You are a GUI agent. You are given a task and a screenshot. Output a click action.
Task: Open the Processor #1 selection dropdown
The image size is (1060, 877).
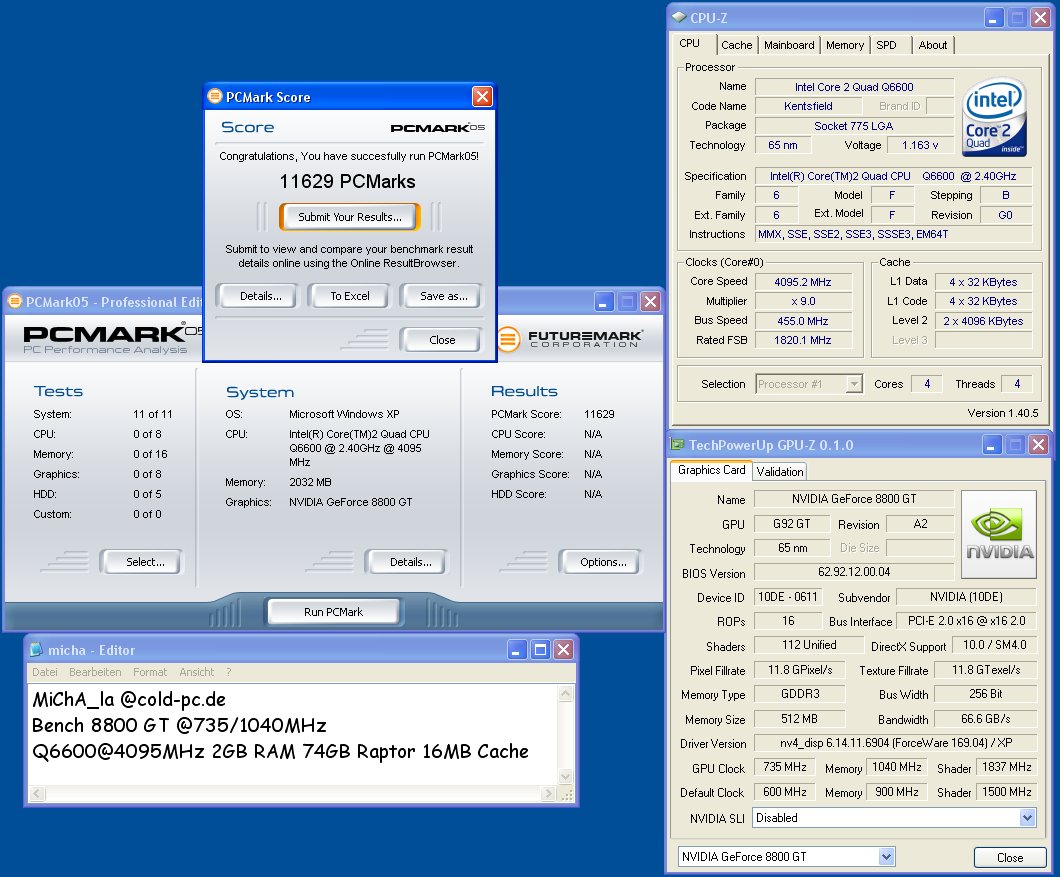(x=854, y=384)
